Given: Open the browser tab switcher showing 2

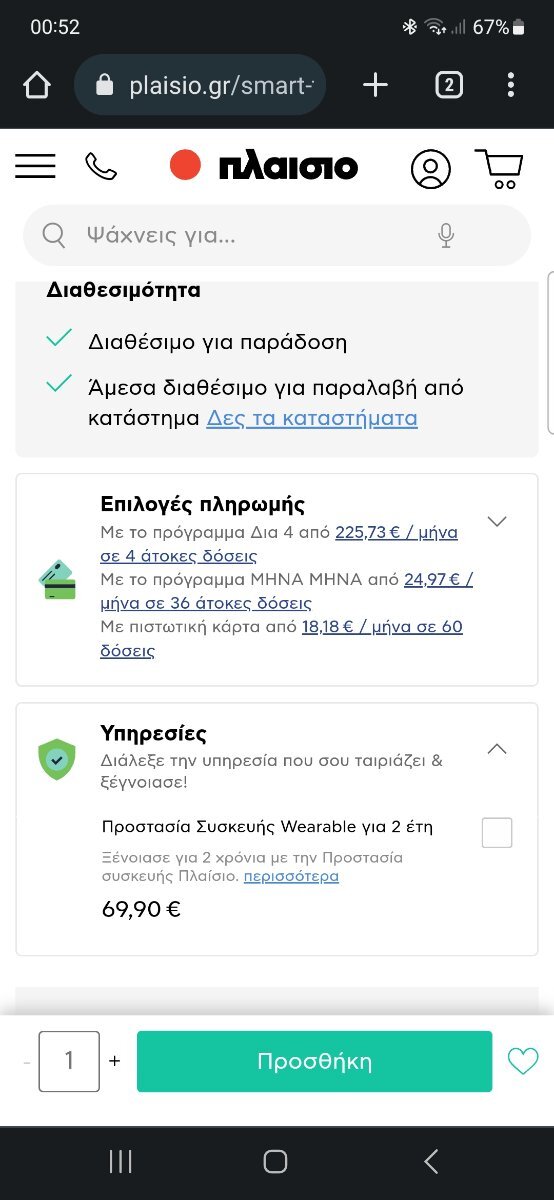Looking at the screenshot, I should (448, 85).
